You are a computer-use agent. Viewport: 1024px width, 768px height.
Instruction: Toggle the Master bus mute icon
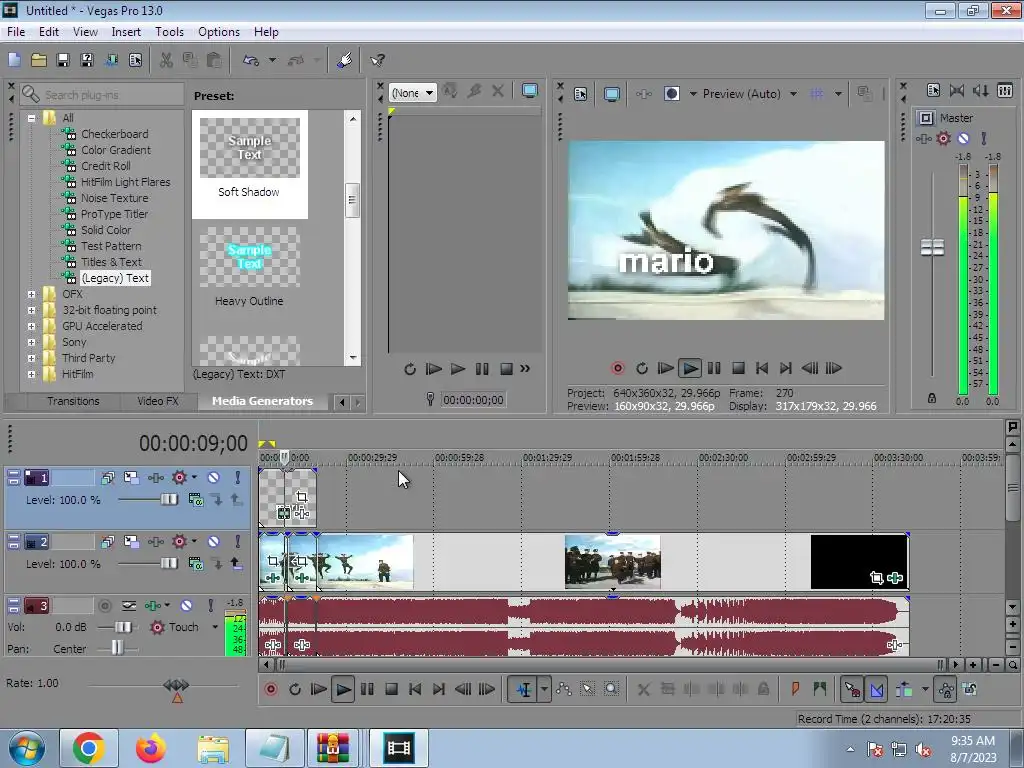(x=963, y=138)
